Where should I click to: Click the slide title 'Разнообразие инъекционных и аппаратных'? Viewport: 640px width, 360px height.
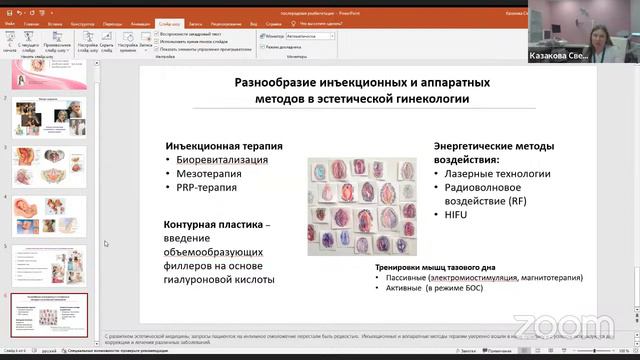click(362, 82)
